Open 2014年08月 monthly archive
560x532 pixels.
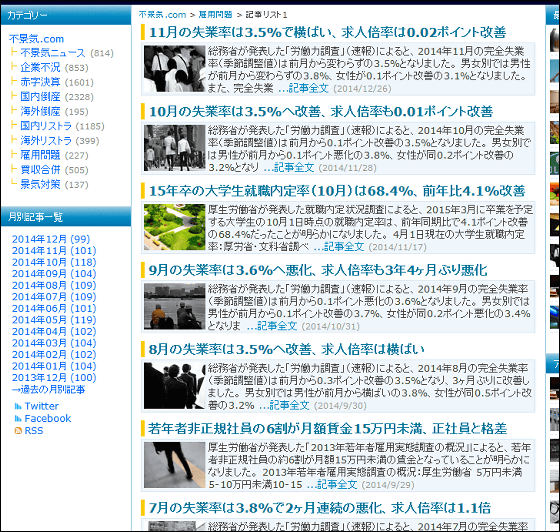tap(54, 285)
